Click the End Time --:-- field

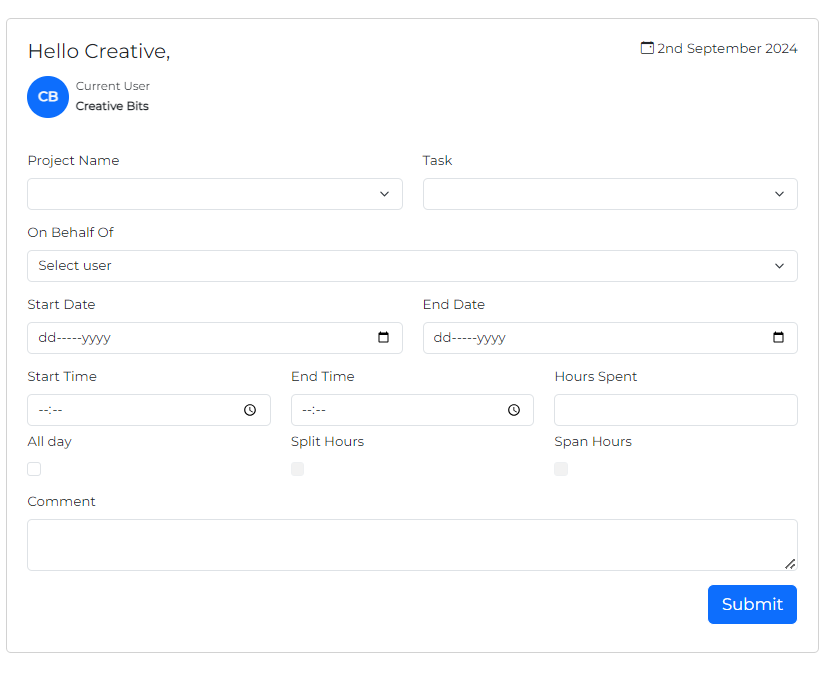[412, 410]
